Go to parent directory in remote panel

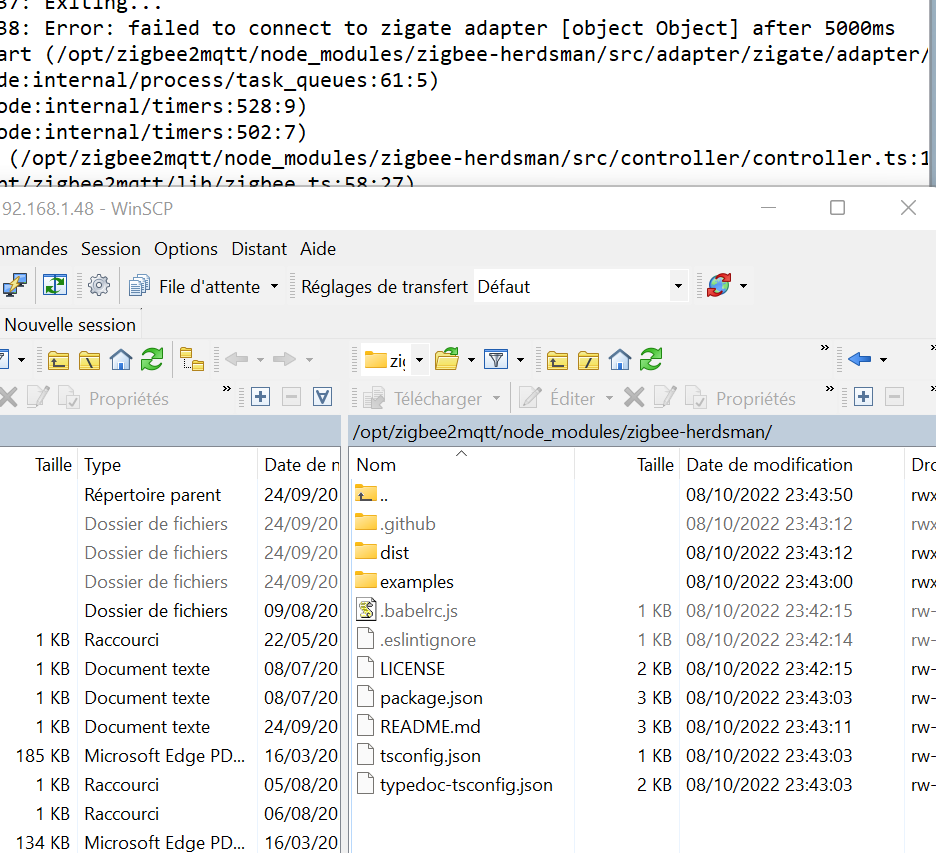tap(557, 360)
